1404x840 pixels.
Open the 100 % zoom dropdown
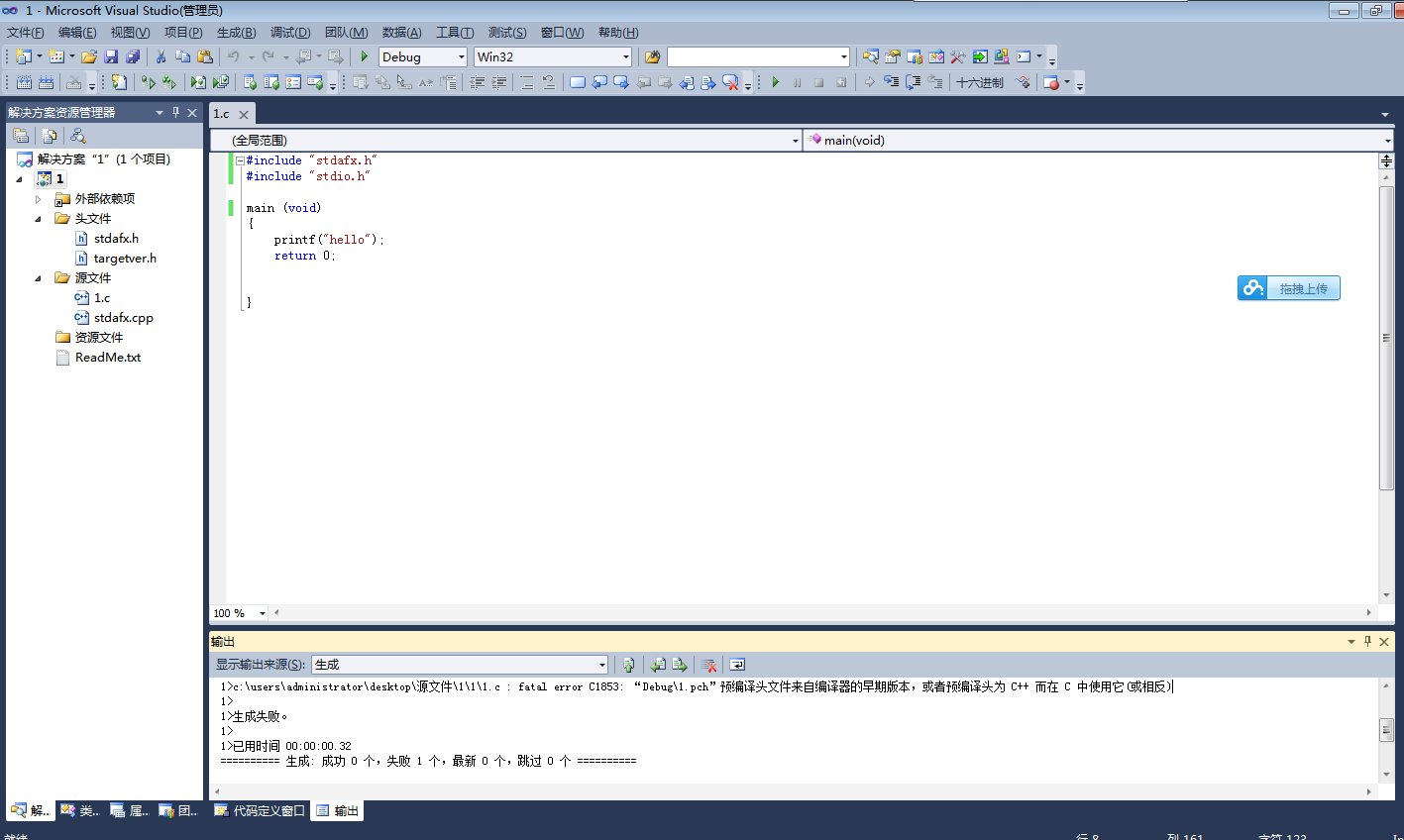(262, 613)
